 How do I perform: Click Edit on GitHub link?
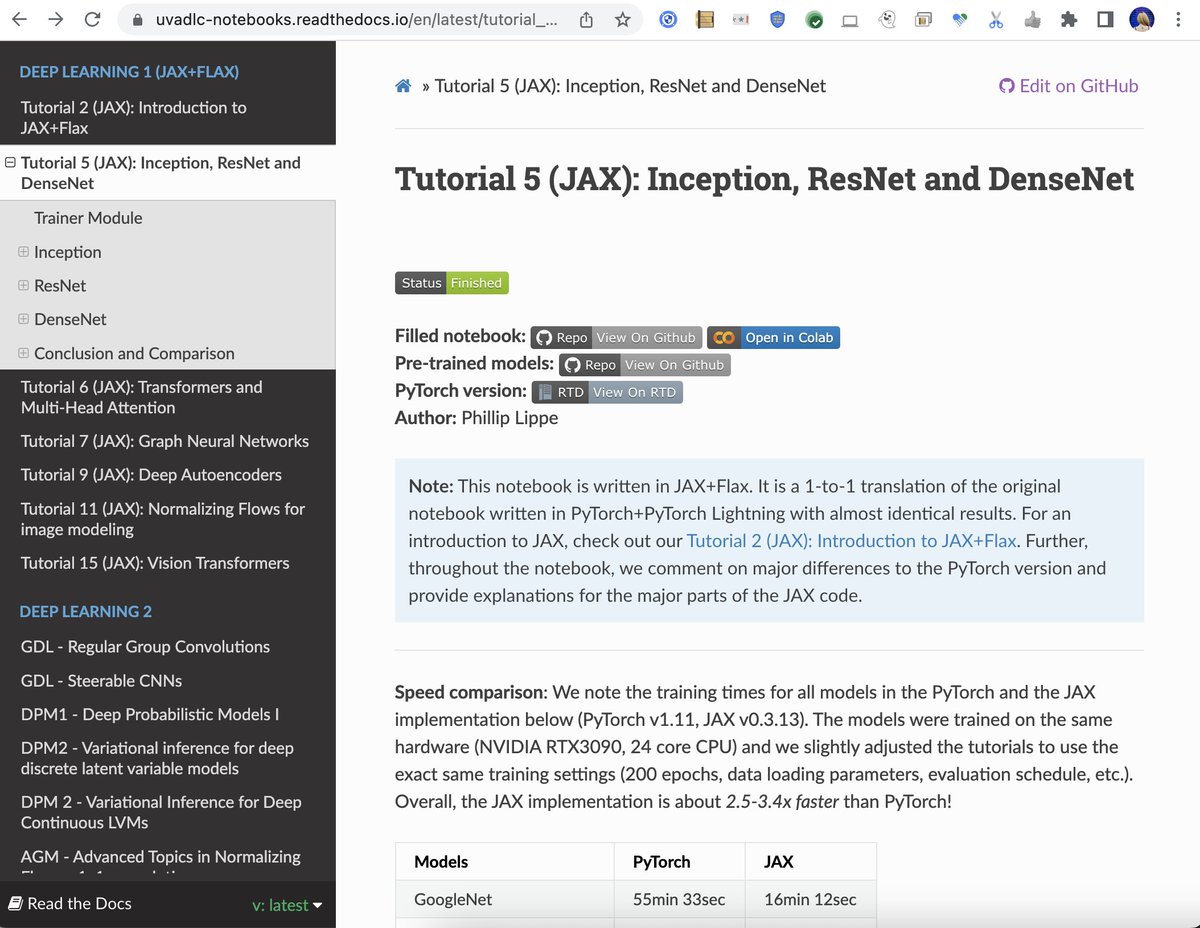click(x=1068, y=86)
